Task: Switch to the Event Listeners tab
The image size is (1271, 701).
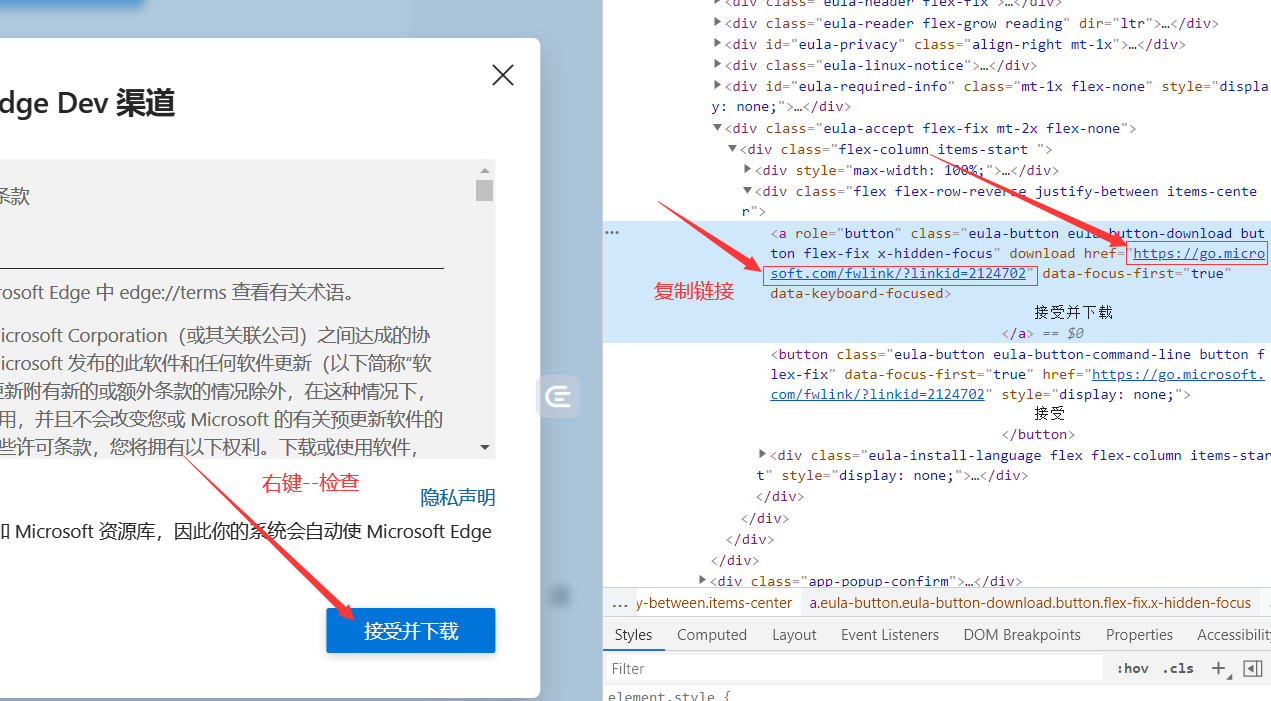Action: pyautogui.click(x=890, y=635)
